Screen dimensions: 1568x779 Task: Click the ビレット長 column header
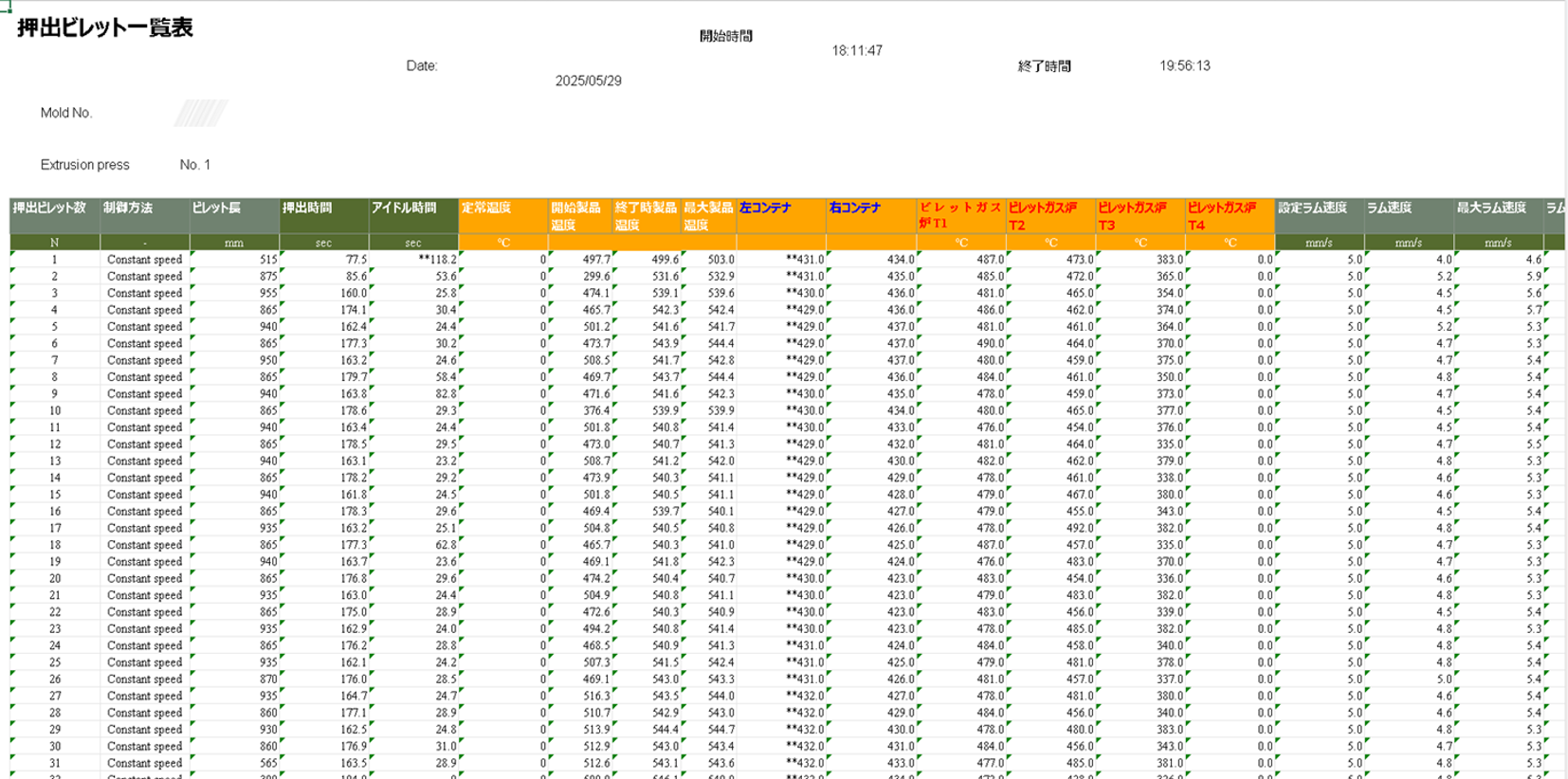233,215
